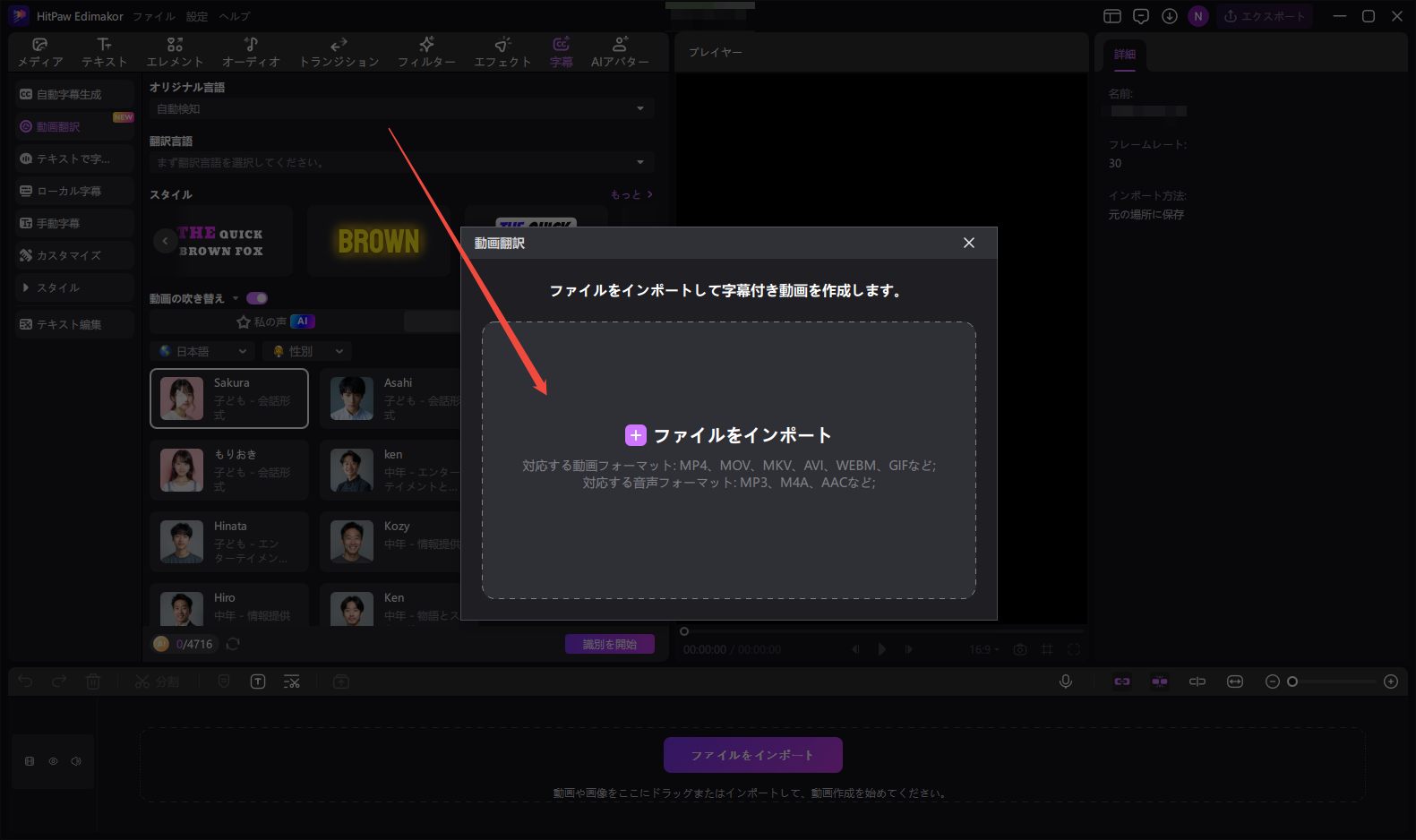Open the ファイル menu
The height and width of the screenshot is (840, 1416).
153,16
